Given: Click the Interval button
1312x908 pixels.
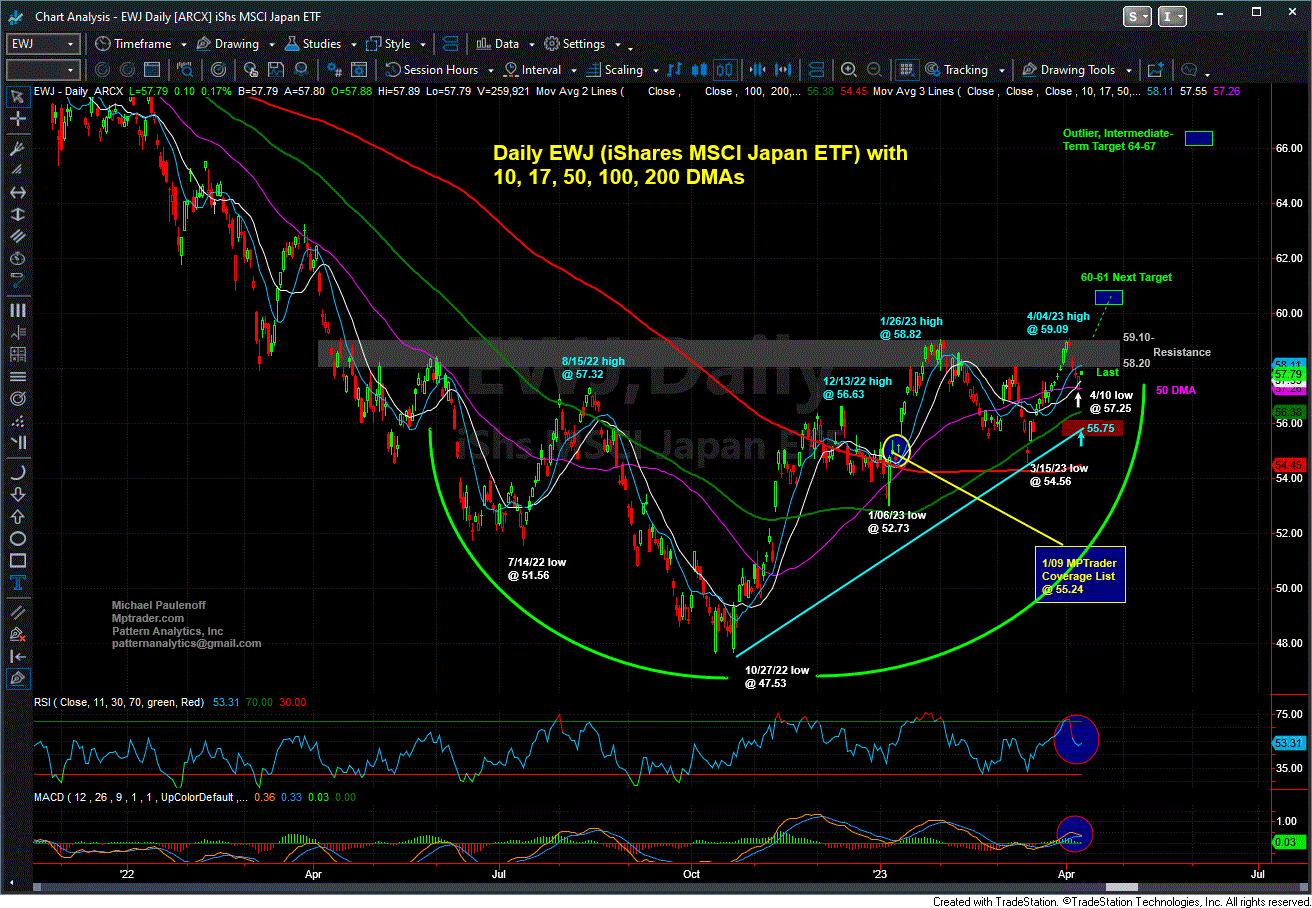Looking at the screenshot, I should (x=534, y=70).
